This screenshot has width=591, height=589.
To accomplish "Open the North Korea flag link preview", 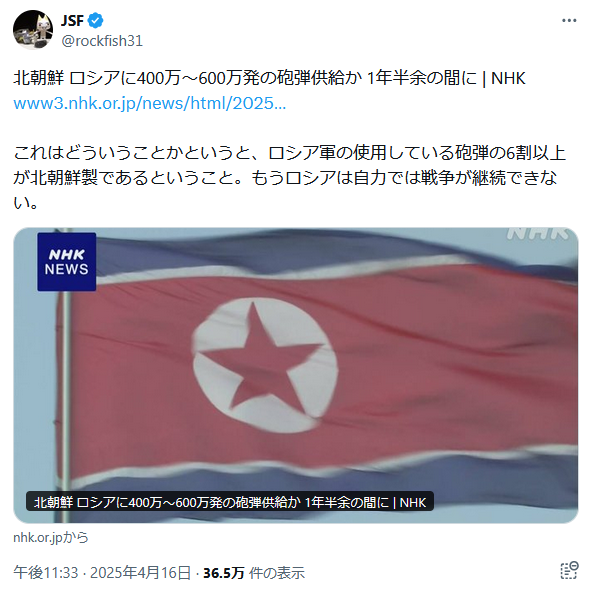I will pyautogui.click(x=296, y=375).
